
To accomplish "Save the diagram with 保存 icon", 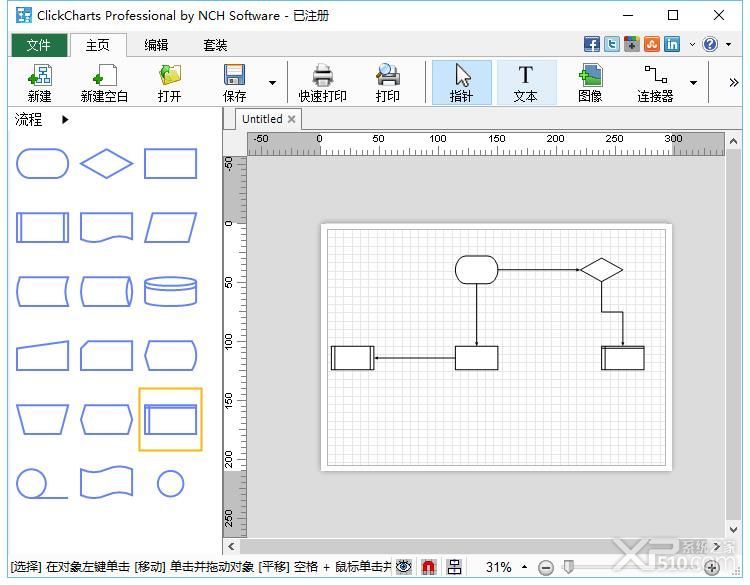I will 234,83.
